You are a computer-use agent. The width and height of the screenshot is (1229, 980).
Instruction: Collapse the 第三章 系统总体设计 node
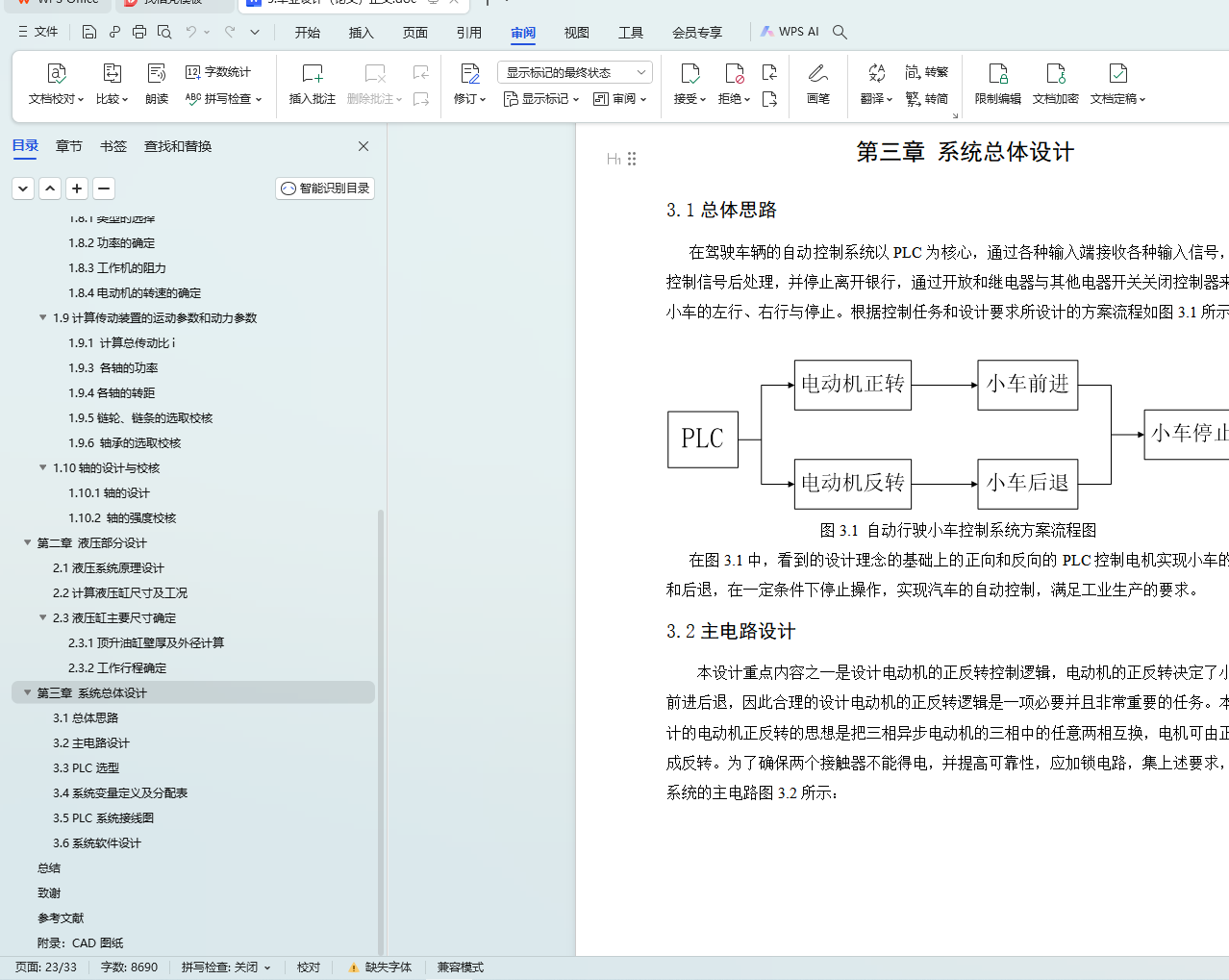pyautogui.click(x=28, y=692)
